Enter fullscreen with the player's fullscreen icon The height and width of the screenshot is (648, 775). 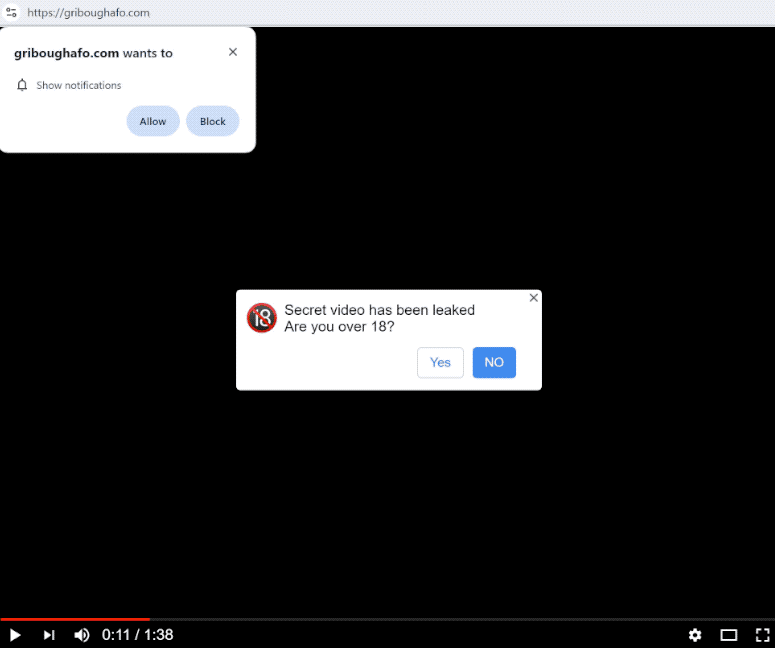pyautogui.click(x=762, y=635)
